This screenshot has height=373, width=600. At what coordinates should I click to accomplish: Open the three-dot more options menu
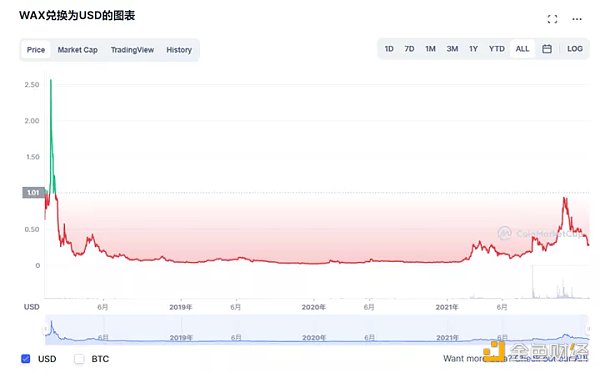point(577,19)
